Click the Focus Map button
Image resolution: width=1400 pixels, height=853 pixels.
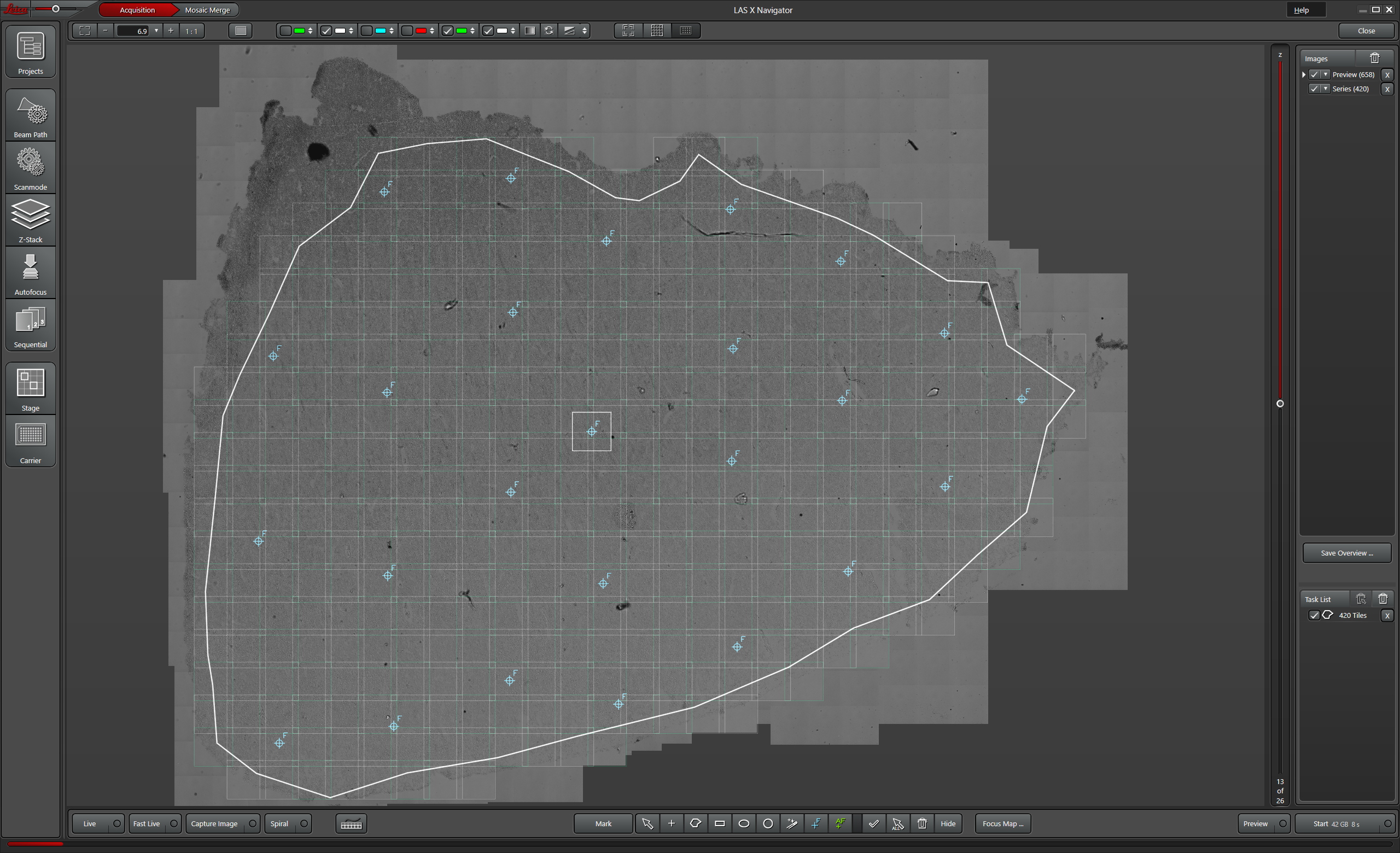click(x=1002, y=823)
